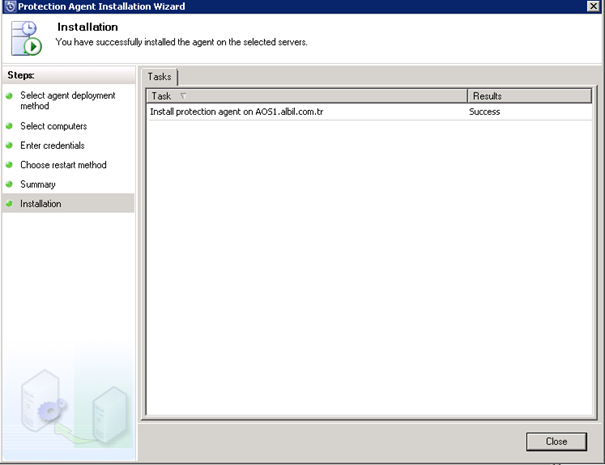The height and width of the screenshot is (465, 605).
Task: Click the title bar wizard icon
Action: (x=10, y=6)
